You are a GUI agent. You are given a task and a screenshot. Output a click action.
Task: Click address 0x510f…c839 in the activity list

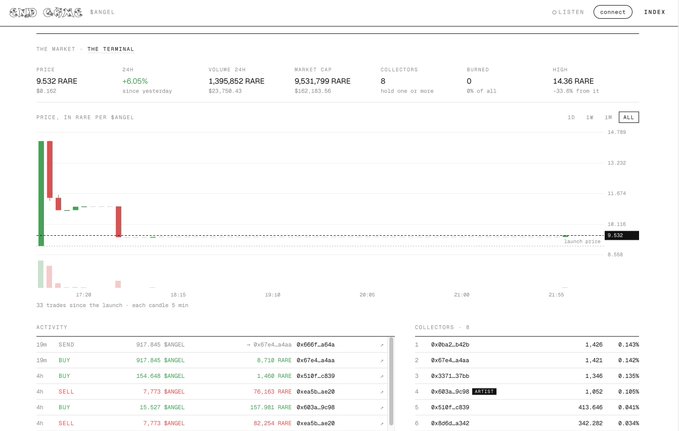[316, 376]
